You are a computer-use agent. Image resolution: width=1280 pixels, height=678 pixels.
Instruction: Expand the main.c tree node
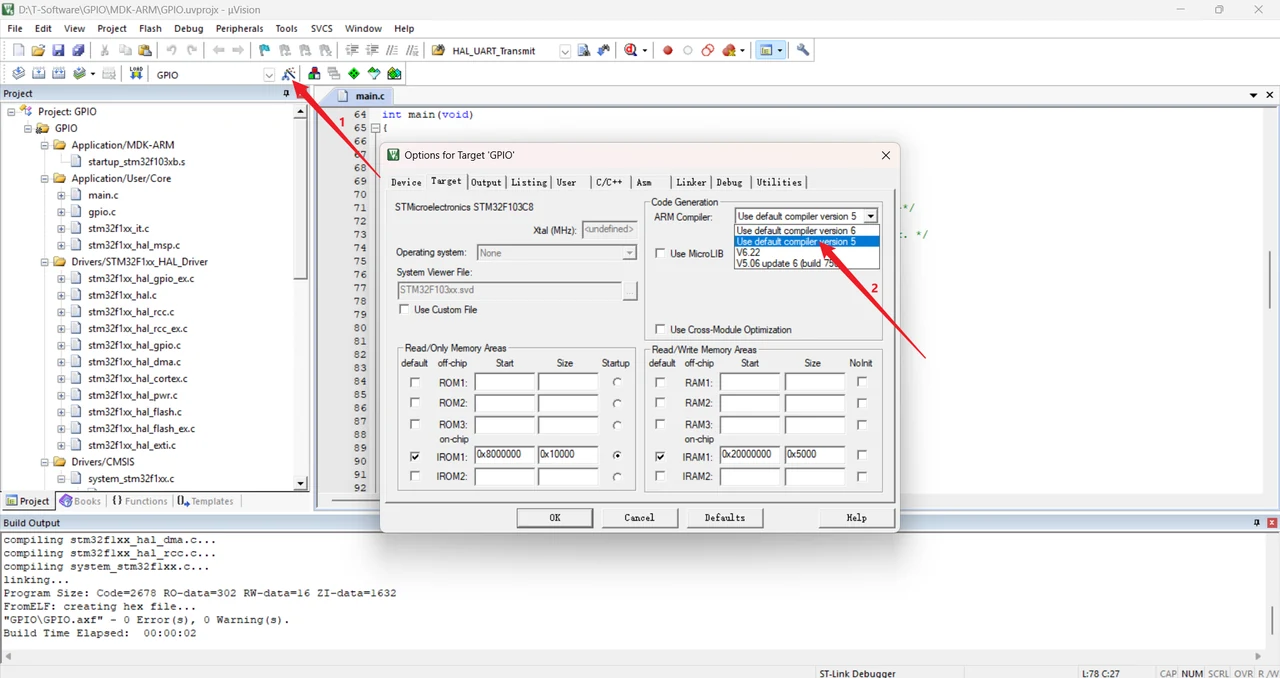point(61,195)
